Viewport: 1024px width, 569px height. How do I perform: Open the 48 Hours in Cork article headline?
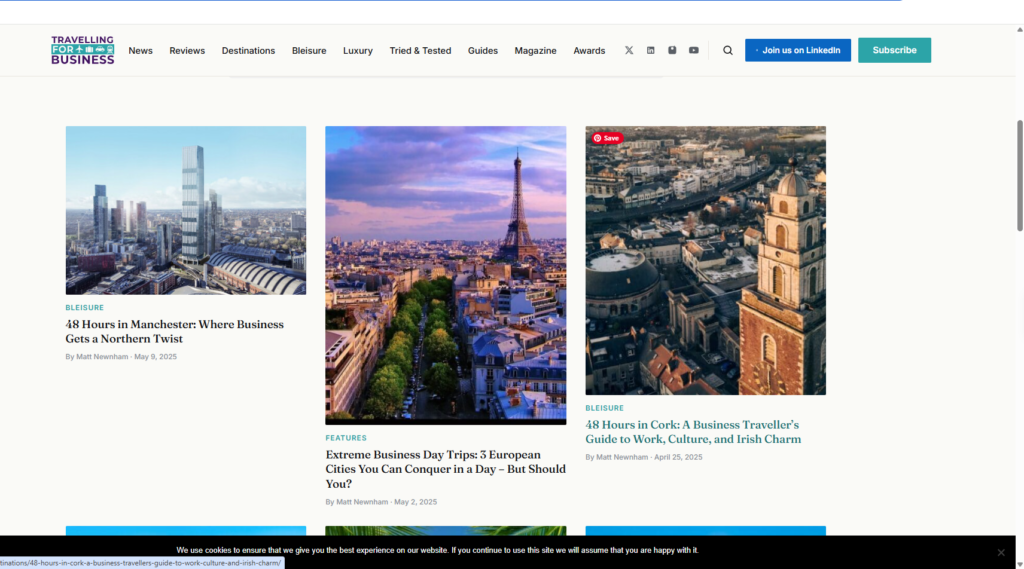693,432
